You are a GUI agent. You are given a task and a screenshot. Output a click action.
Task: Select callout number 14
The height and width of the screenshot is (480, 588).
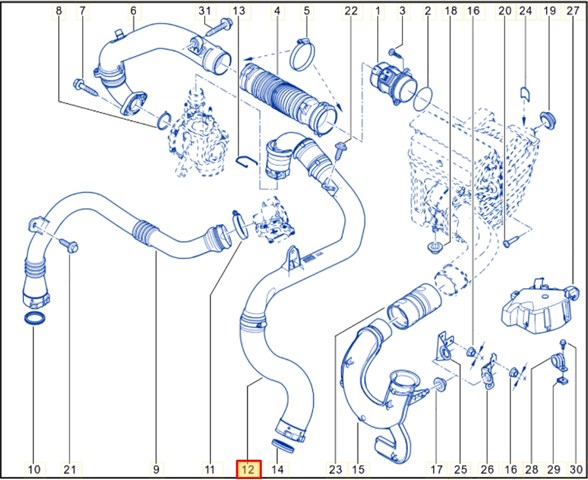278,469
